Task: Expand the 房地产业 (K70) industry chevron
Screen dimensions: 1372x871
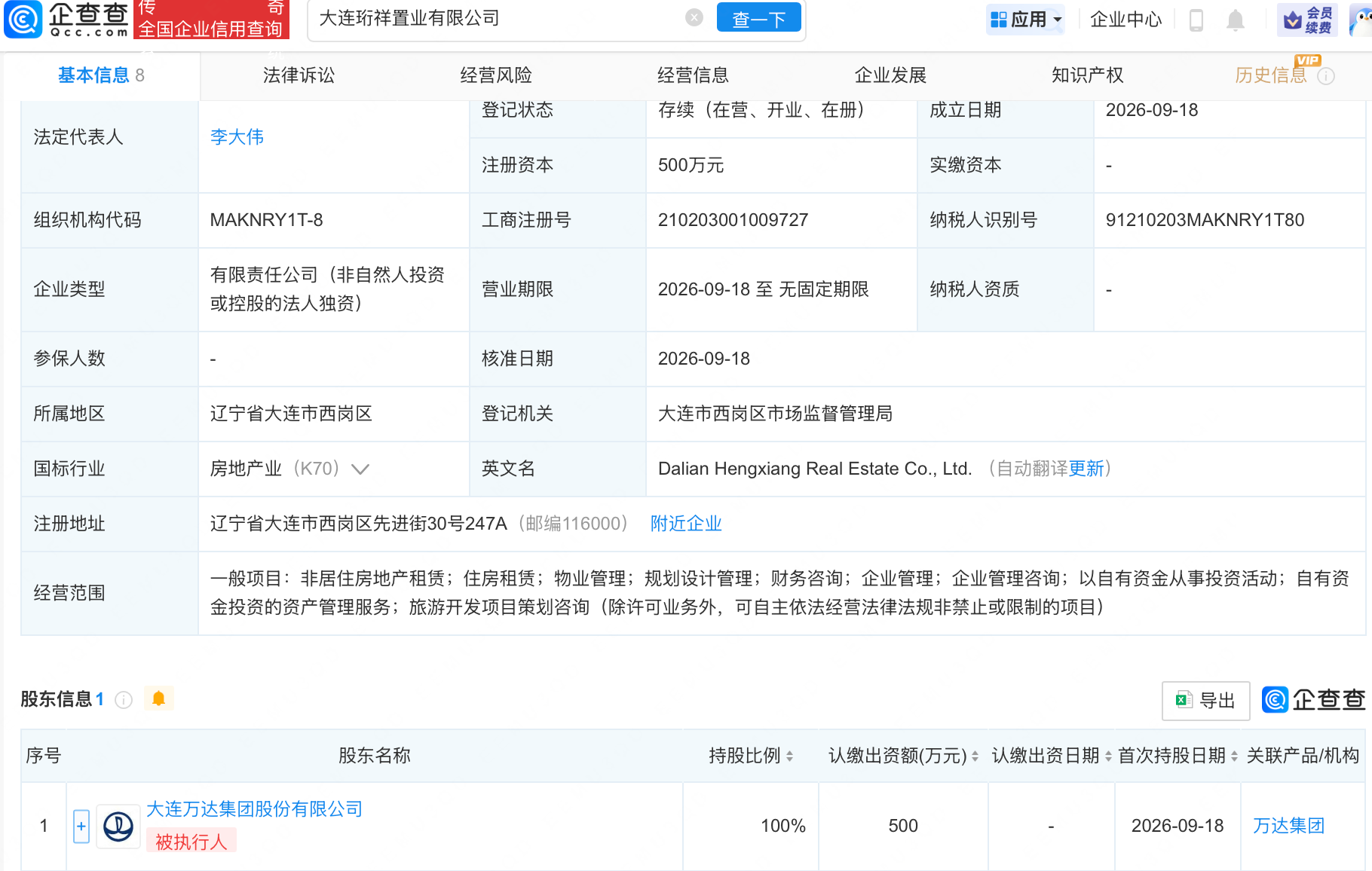Action: pos(360,469)
